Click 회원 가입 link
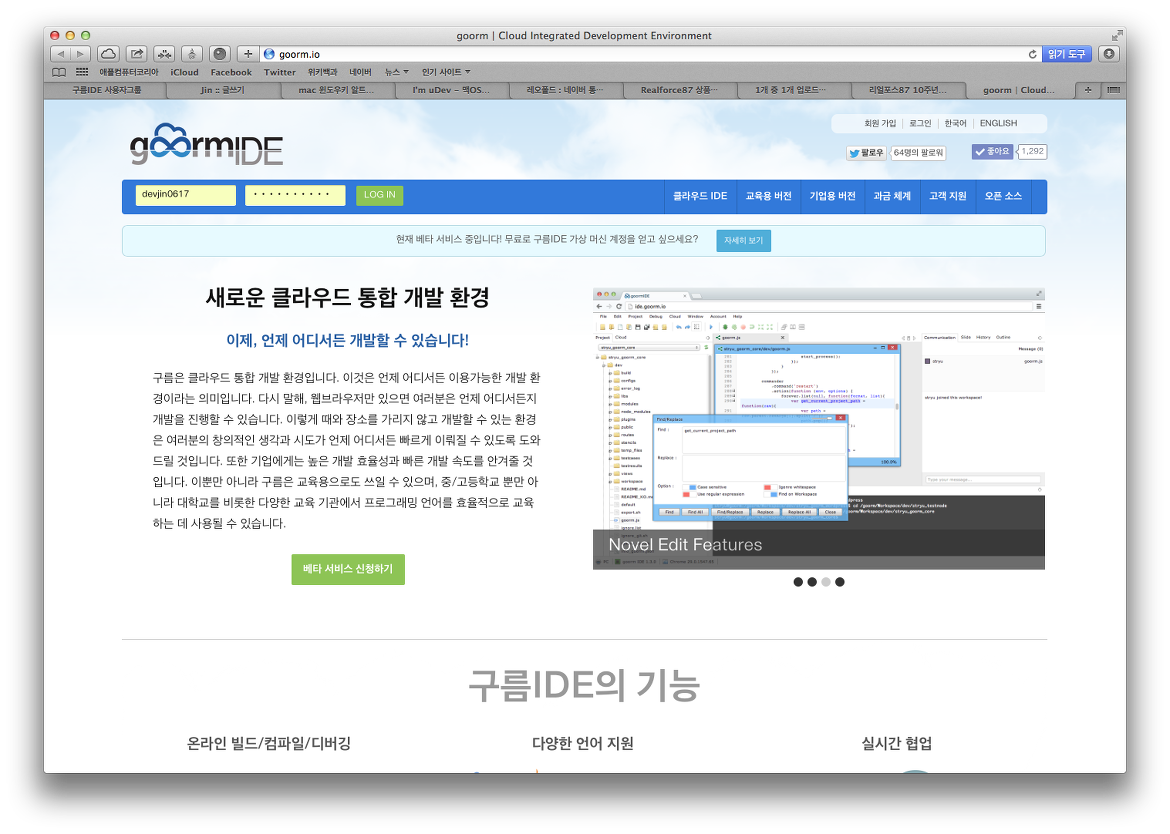Viewport: 1170px width, 834px height. click(x=880, y=124)
